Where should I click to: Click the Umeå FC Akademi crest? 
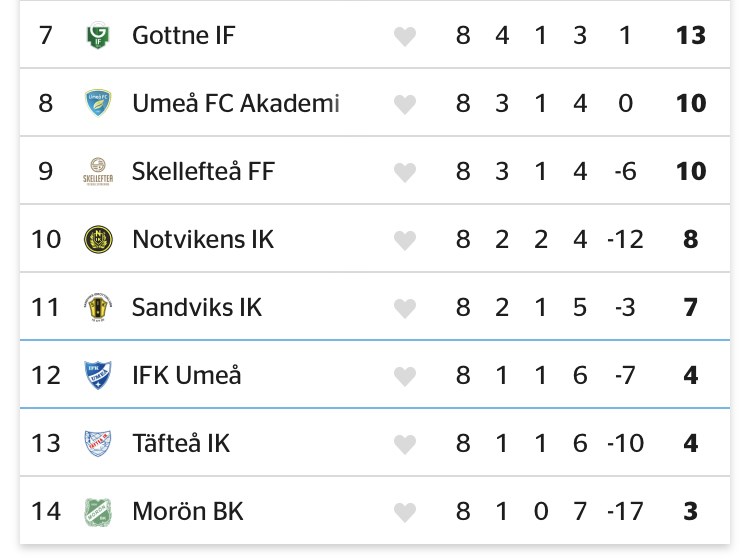tap(98, 104)
